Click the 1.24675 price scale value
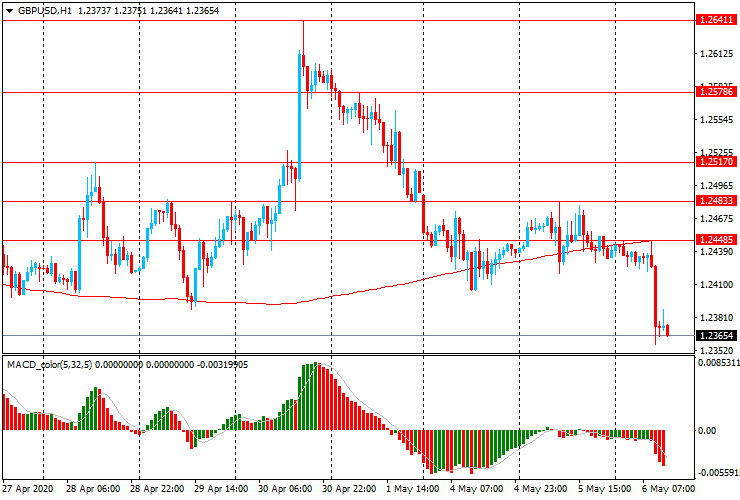Viewport: 740px width, 500px height. coord(716,219)
